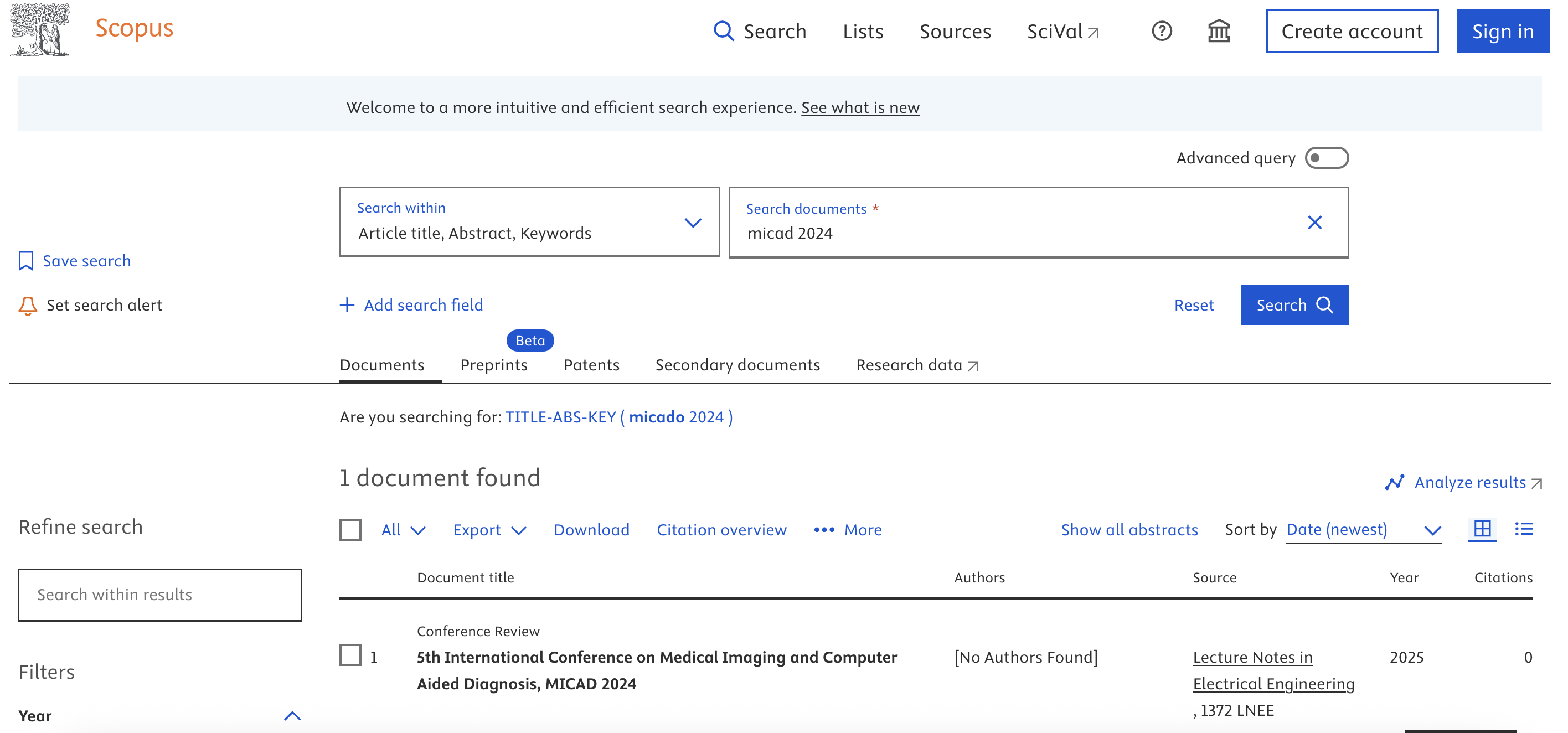Click the blue Search button
This screenshot has width=1568, height=733.
(x=1294, y=304)
